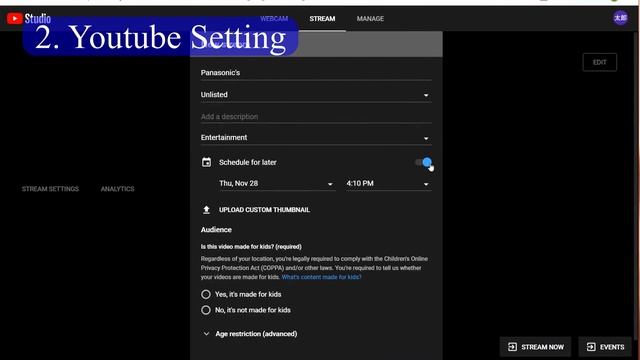Expand Age restriction (advanced) section

pyautogui.click(x=250, y=334)
